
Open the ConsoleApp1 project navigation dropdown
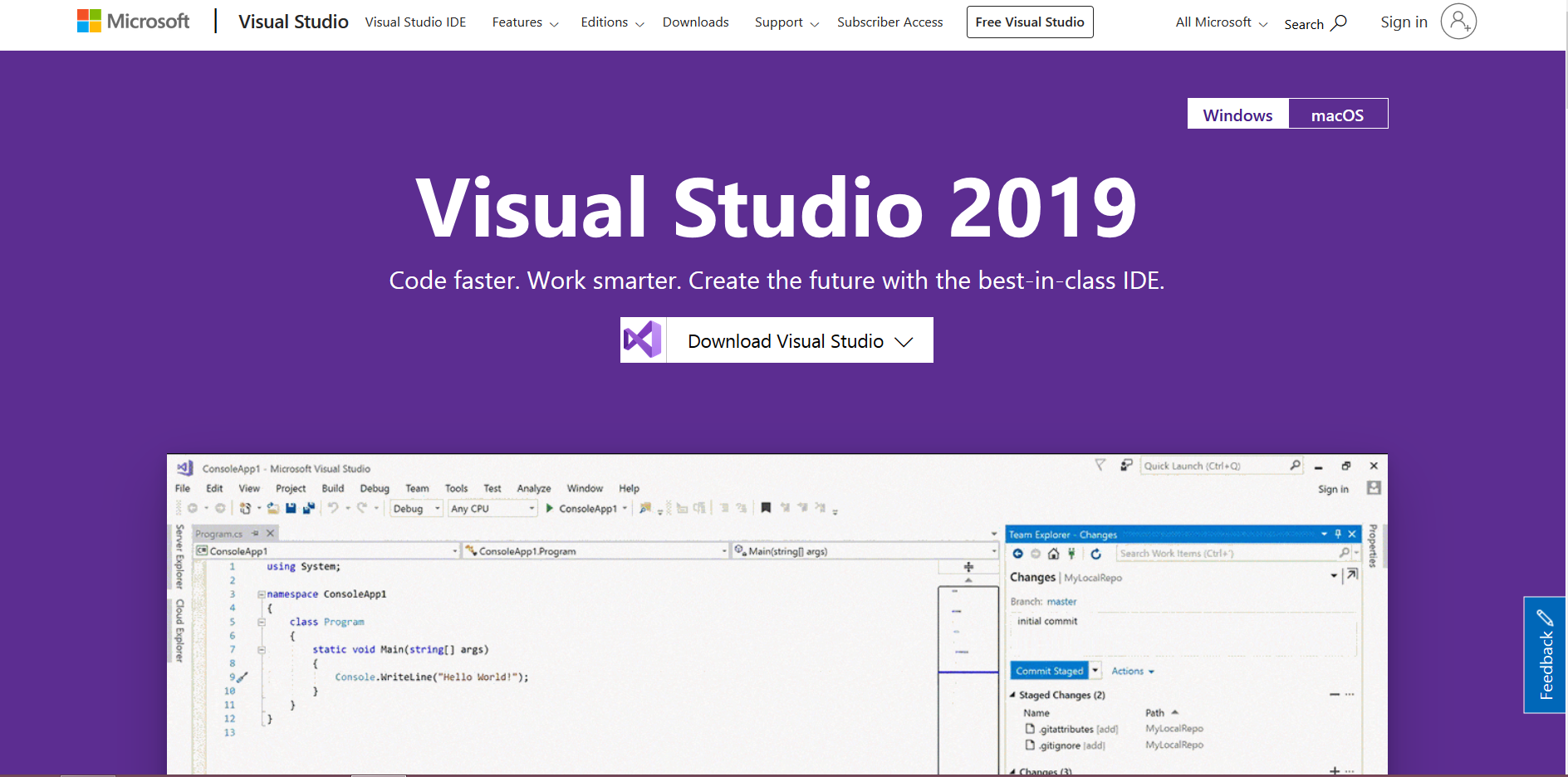pos(327,551)
